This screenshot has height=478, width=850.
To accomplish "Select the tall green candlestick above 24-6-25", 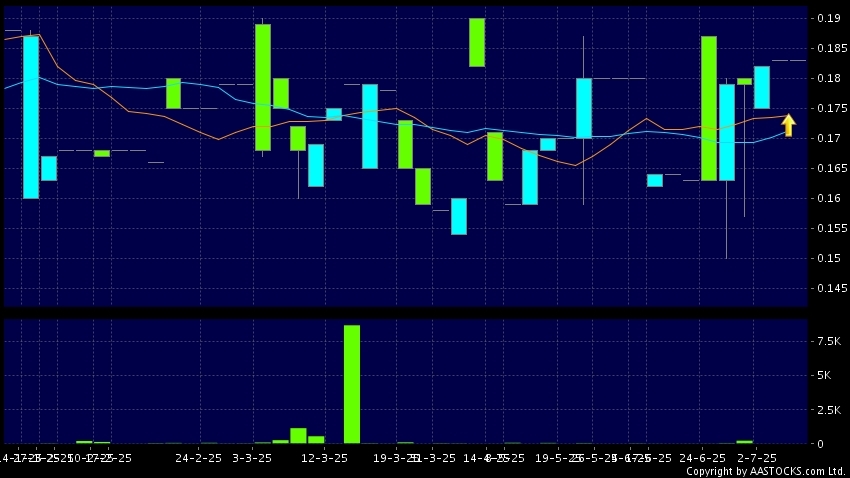I will click(x=709, y=108).
